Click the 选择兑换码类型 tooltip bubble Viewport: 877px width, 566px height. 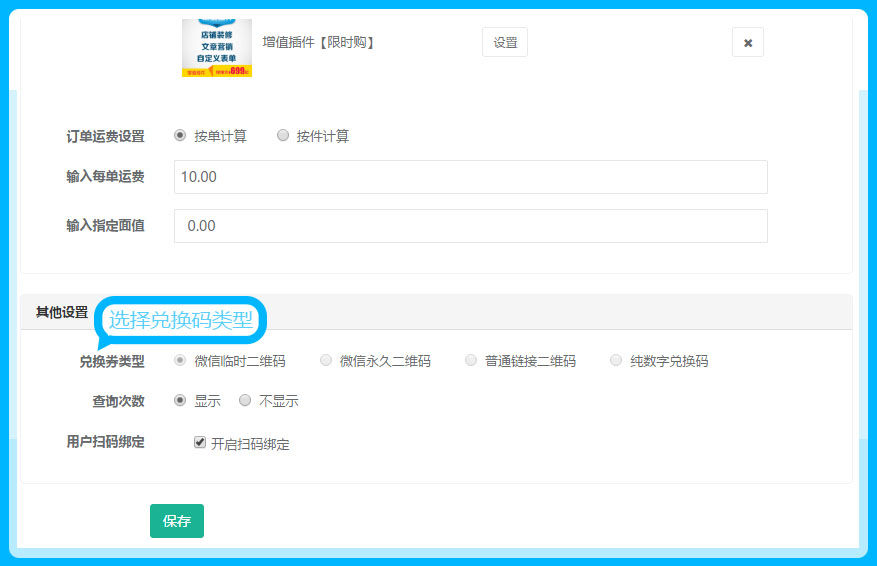pos(180,320)
